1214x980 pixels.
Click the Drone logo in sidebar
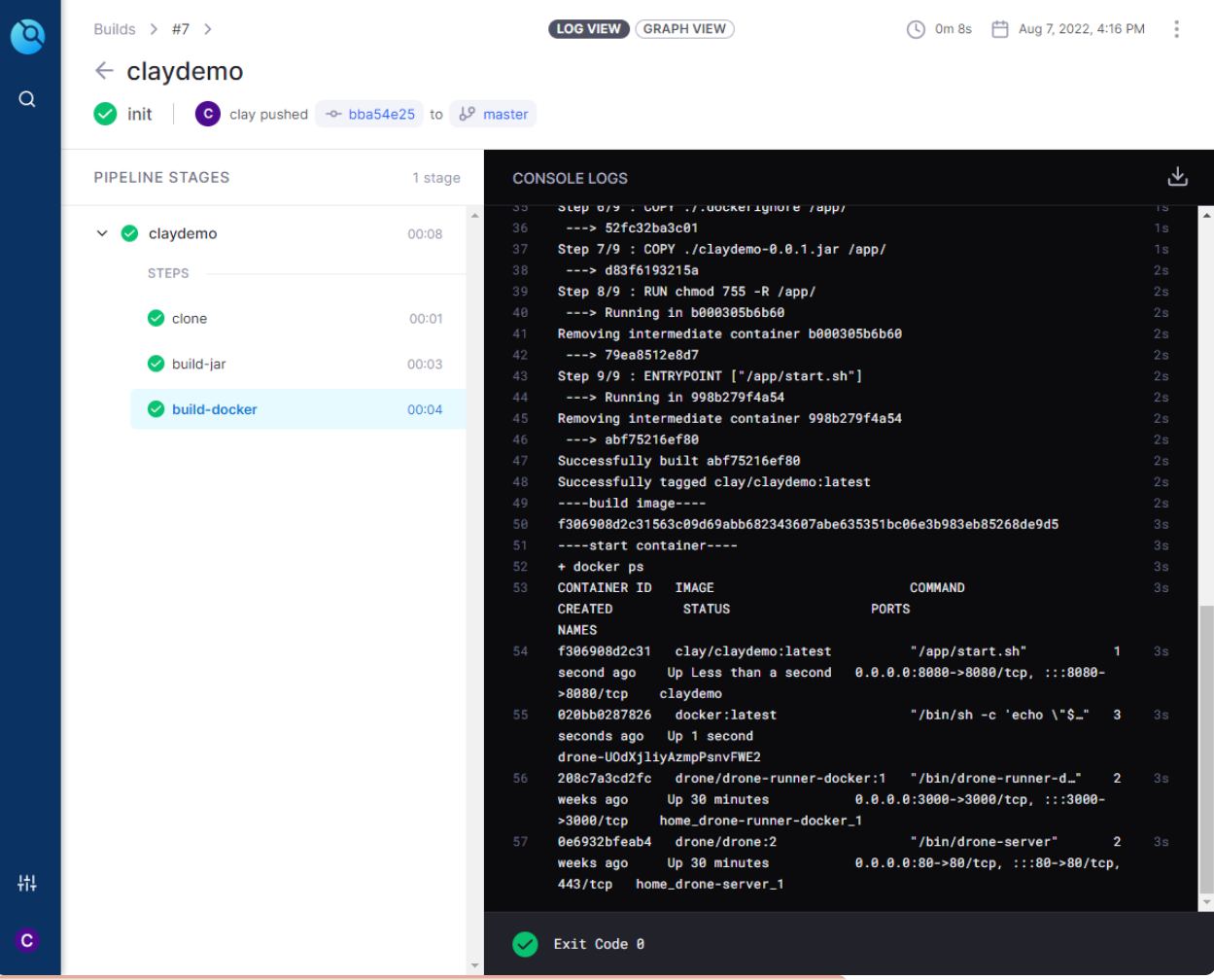[28, 37]
